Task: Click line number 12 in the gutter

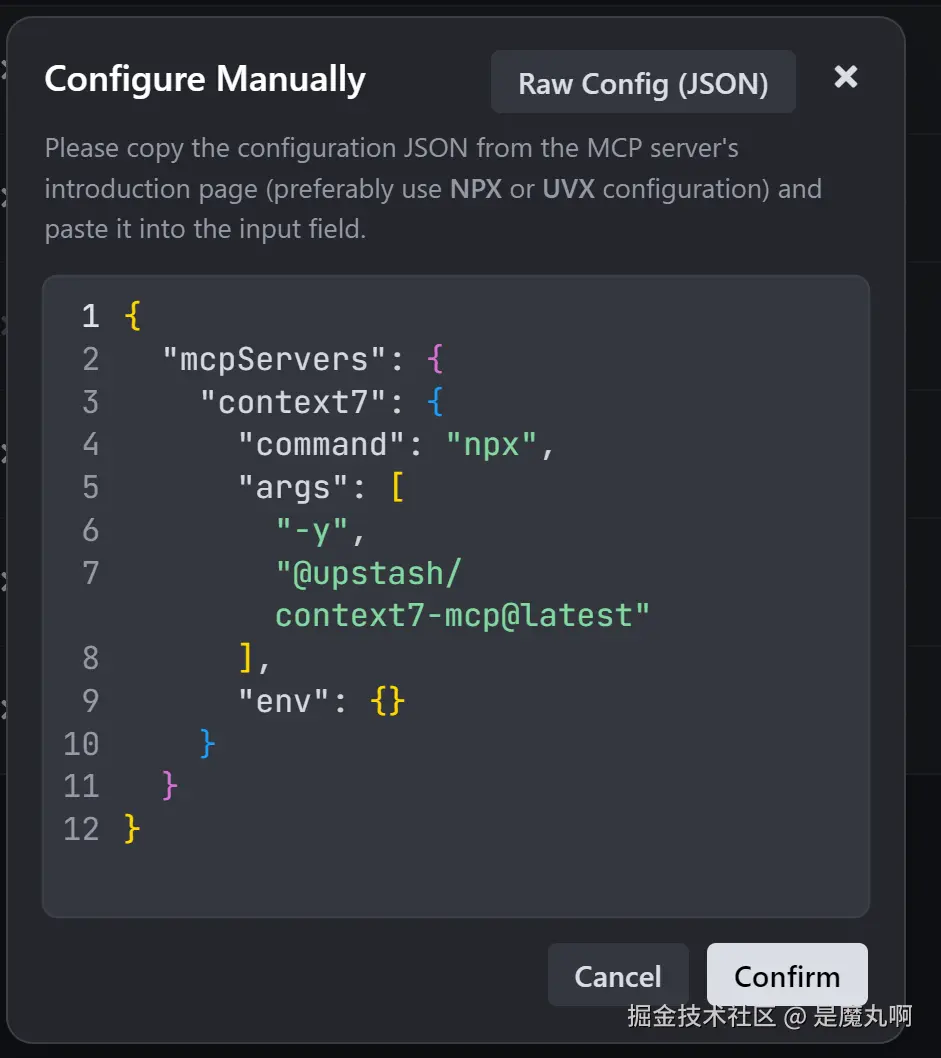Action: tap(81, 829)
